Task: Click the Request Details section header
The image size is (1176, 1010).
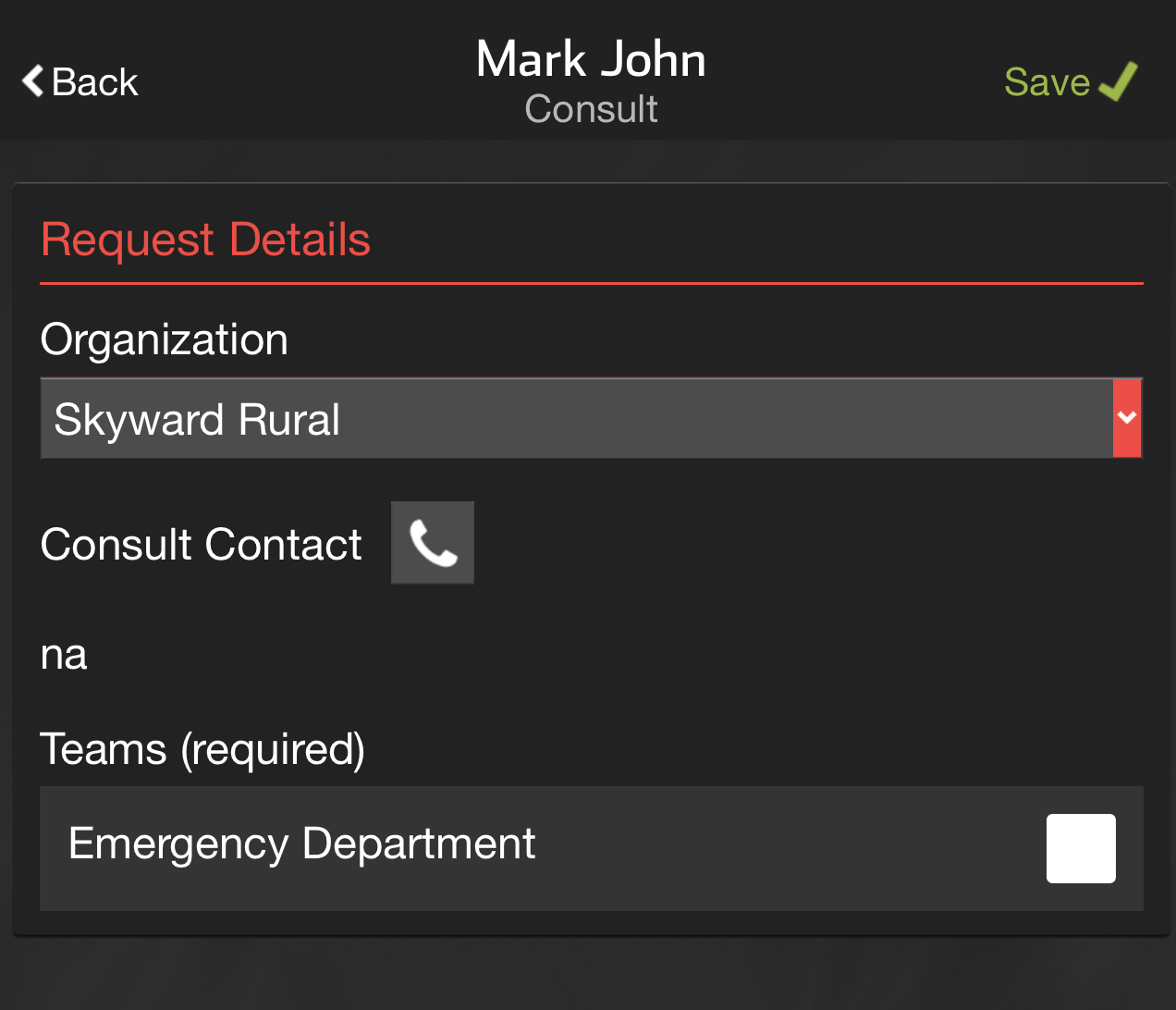Action: 206,240
